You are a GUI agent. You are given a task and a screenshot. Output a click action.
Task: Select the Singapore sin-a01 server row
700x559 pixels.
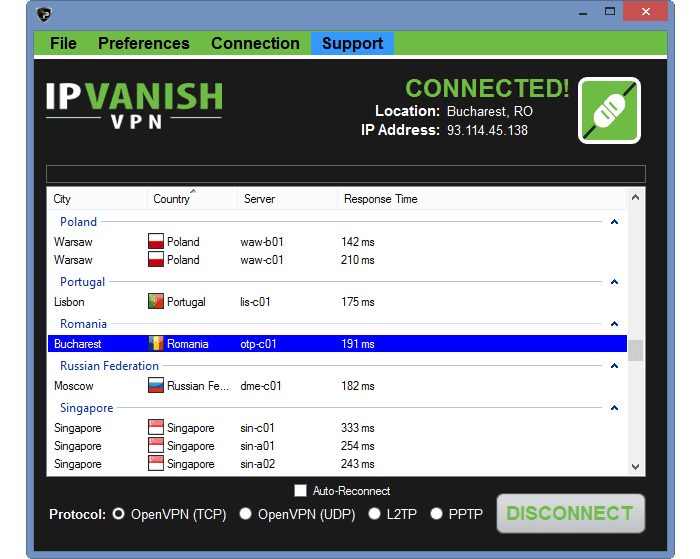click(x=337, y=446)
